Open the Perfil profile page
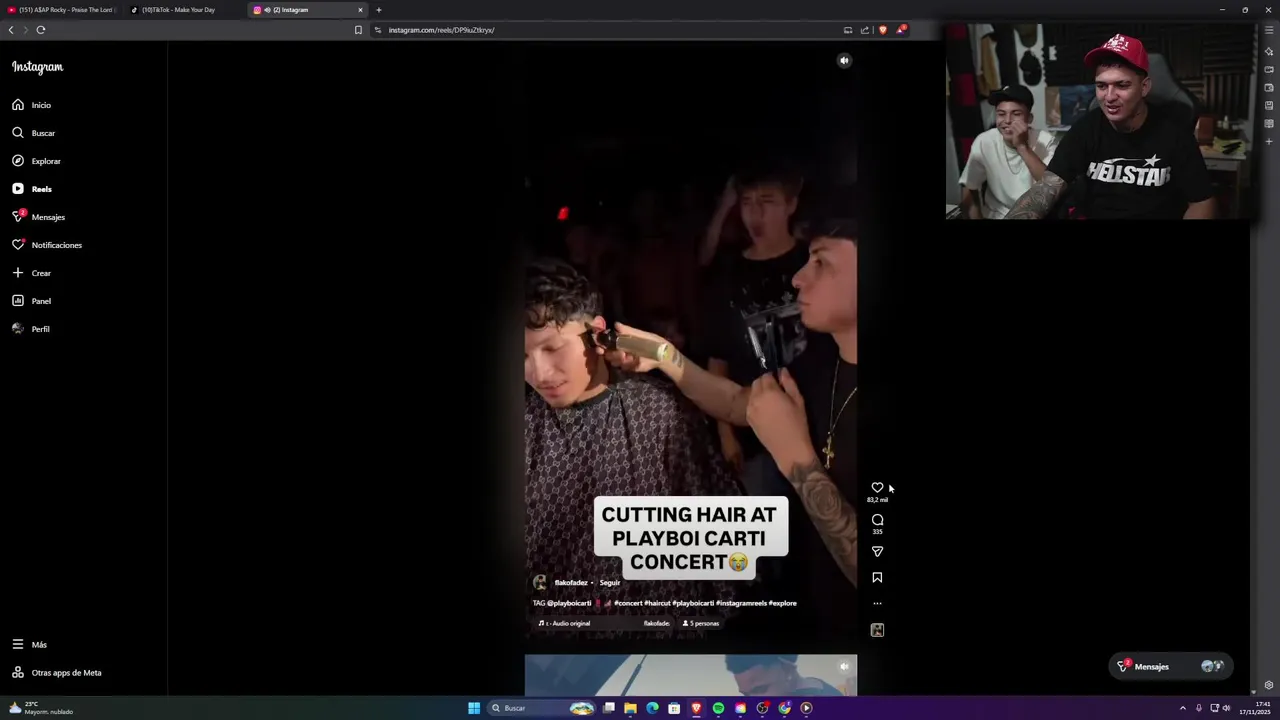This screenshot has width=1280, height=720. (31, 329)
